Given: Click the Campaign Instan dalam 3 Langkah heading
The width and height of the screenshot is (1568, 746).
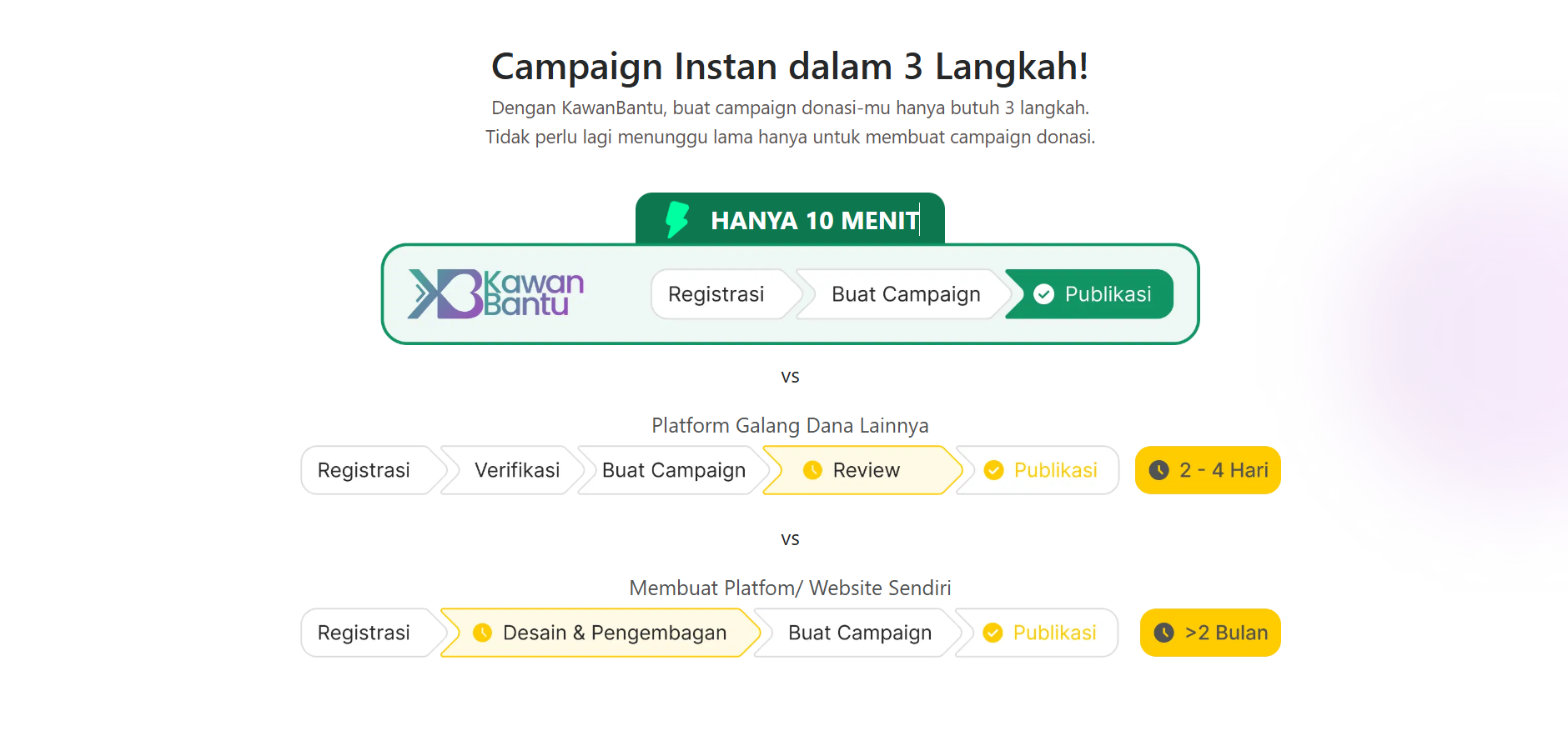Looking at the screenshot, I should [x=790, y=67].
